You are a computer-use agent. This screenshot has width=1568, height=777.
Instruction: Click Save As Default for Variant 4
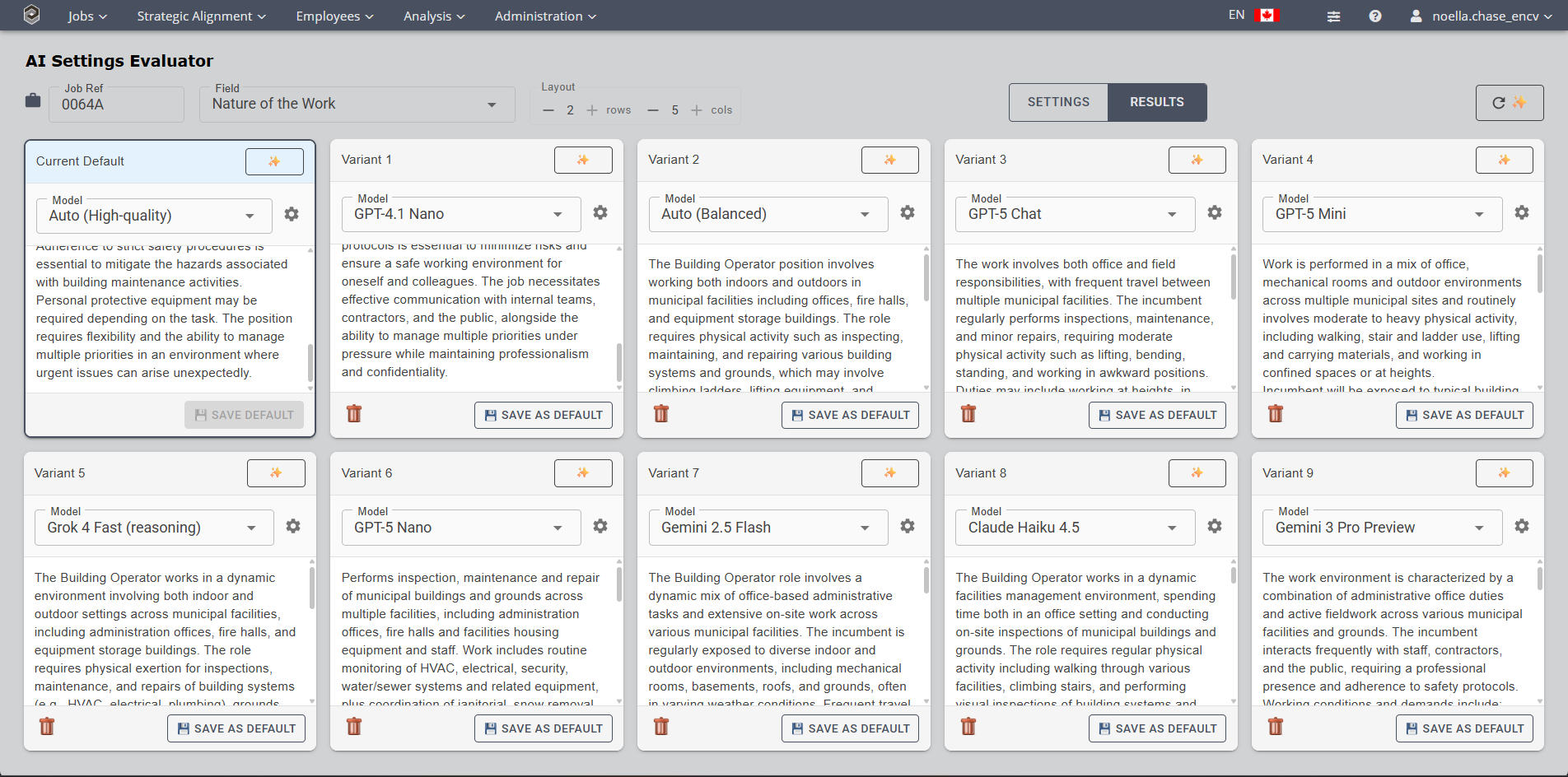click(x=1463, y=415)
